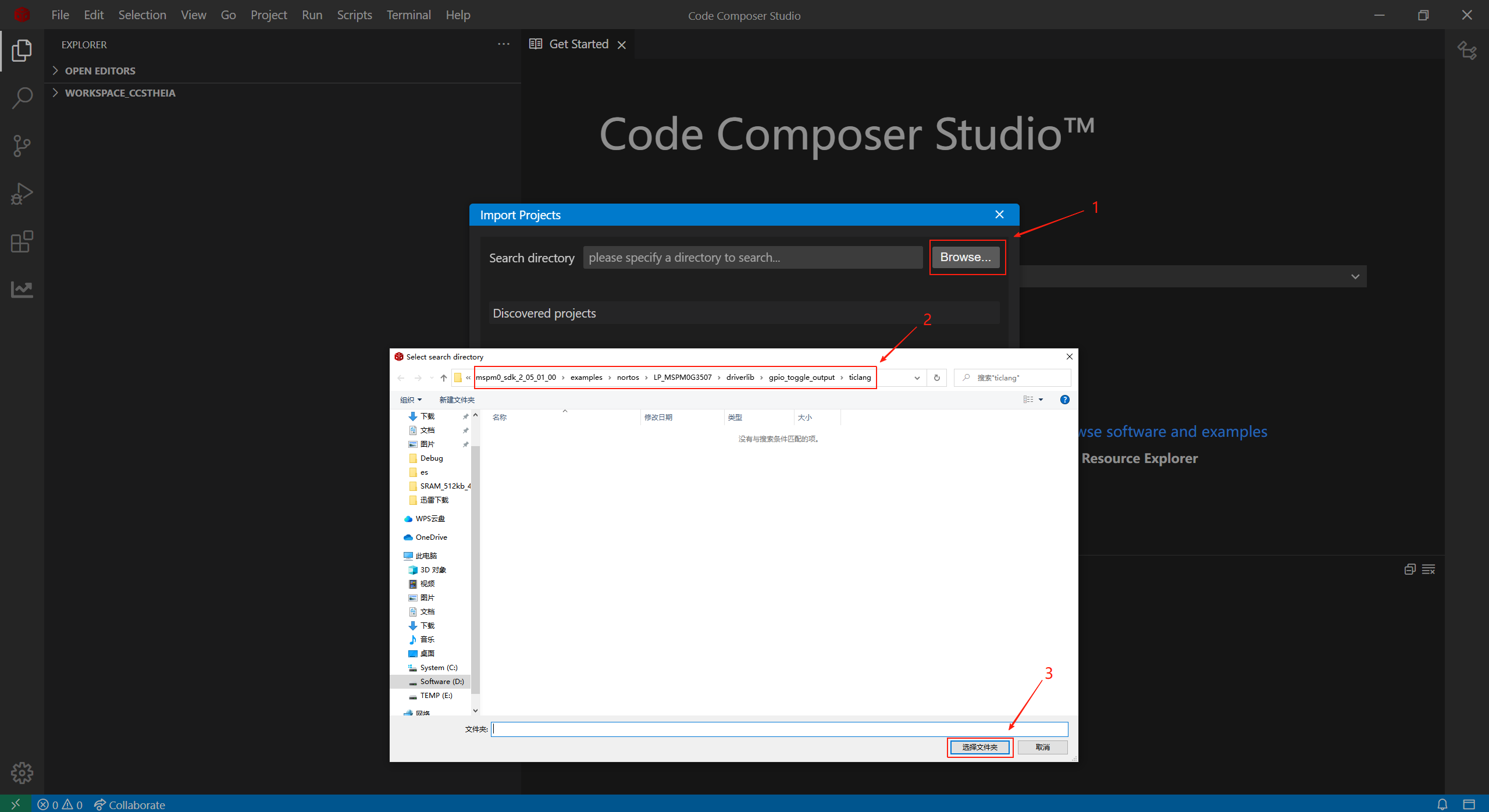The height and width of the screenshot is (812, 1489).
Task: Open the Extensions view
Action: click(22, 241)
